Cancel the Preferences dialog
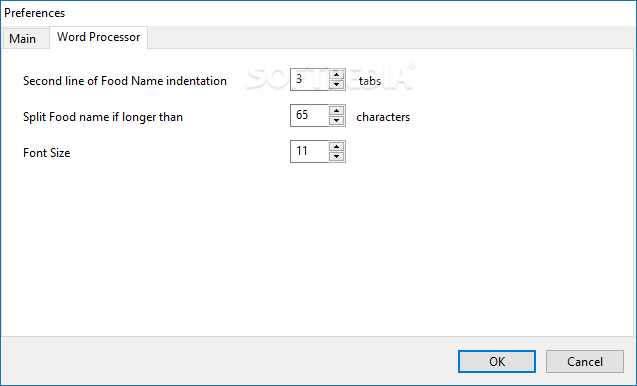 (585, 361)
